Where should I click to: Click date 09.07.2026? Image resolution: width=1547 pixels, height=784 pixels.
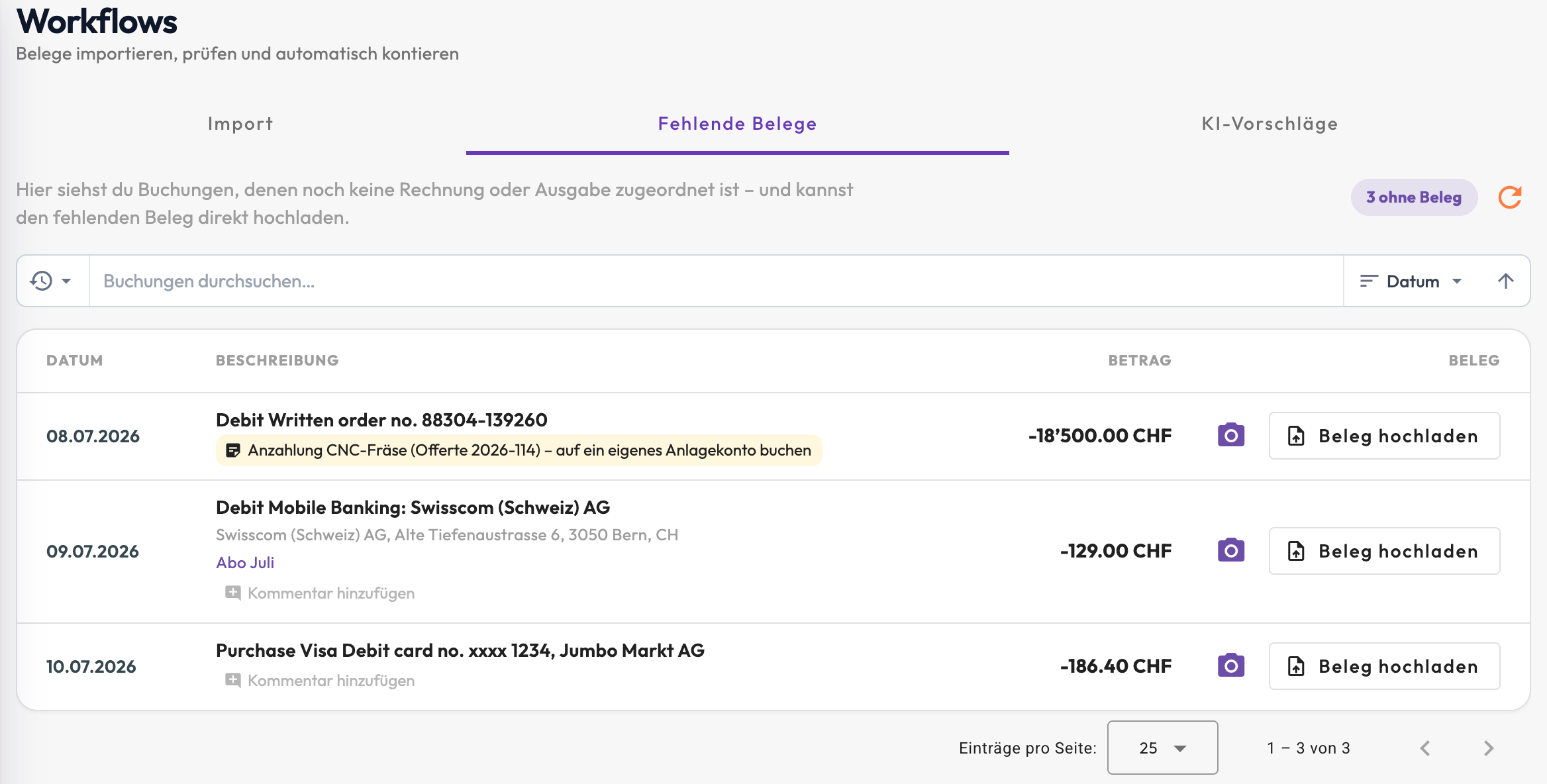tap(93, 552)
